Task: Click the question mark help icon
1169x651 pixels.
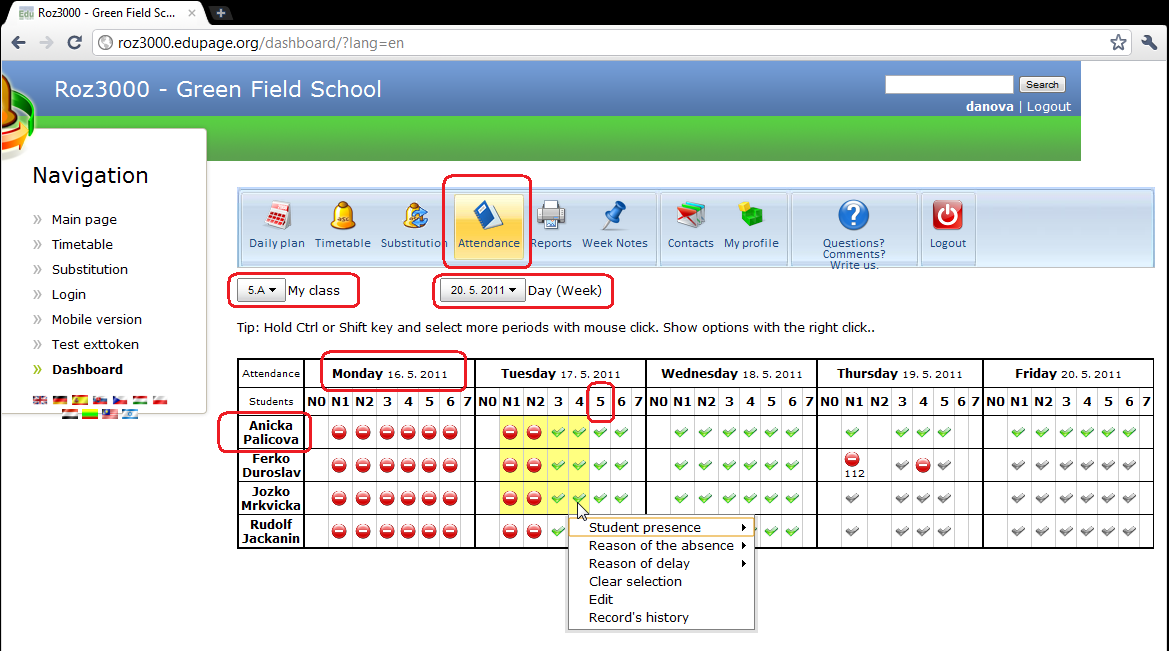Action: click(853, 215)
